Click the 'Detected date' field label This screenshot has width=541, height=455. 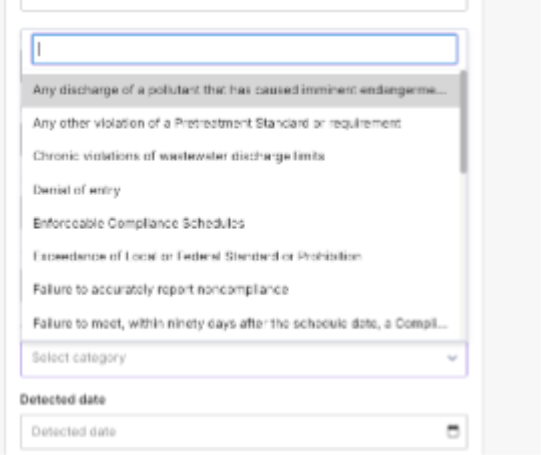[x=63, y=399]
